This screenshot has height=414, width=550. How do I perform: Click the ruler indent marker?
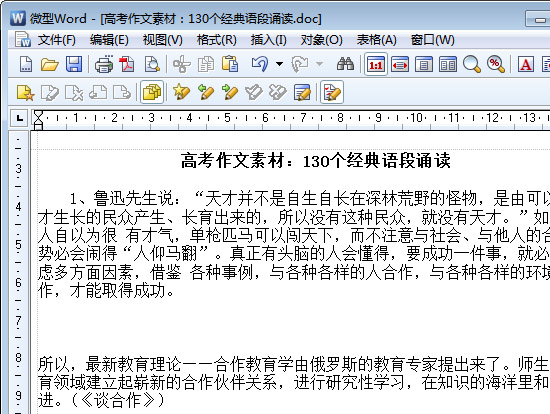point(38,120)
